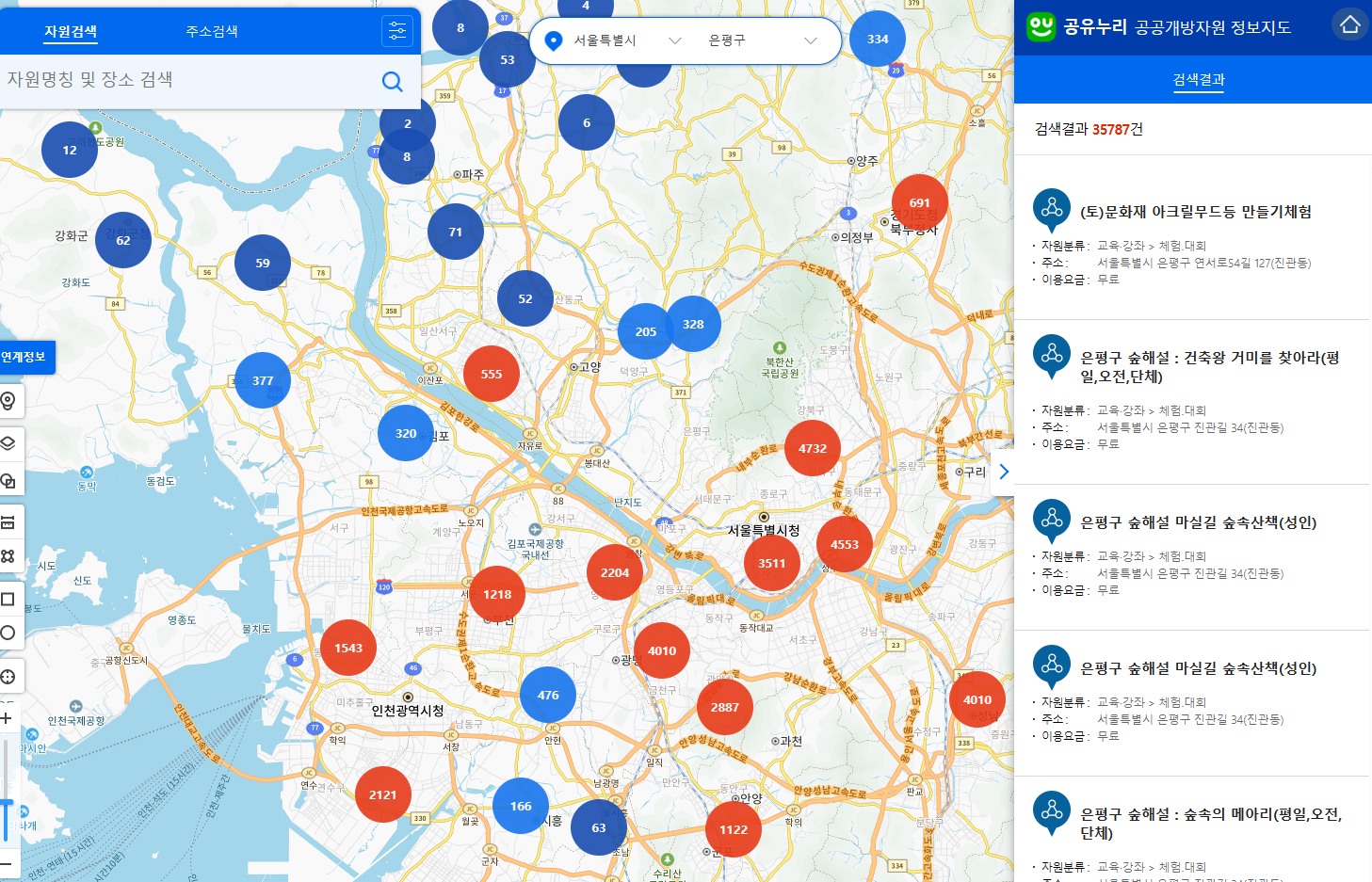Click the crosshair current location tool
The height and width of the screenshot is (882, 1372).
pos(8,676)
